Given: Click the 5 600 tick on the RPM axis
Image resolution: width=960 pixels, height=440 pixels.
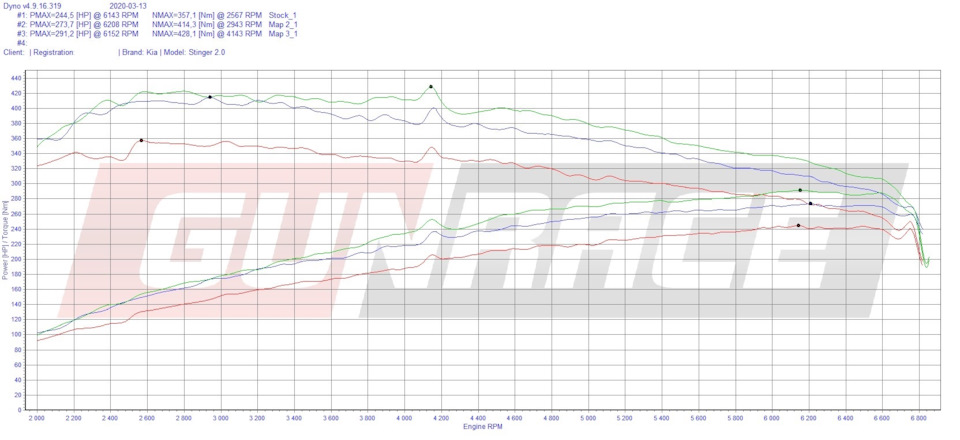Looking at the screenshot, I should (698, 418).
